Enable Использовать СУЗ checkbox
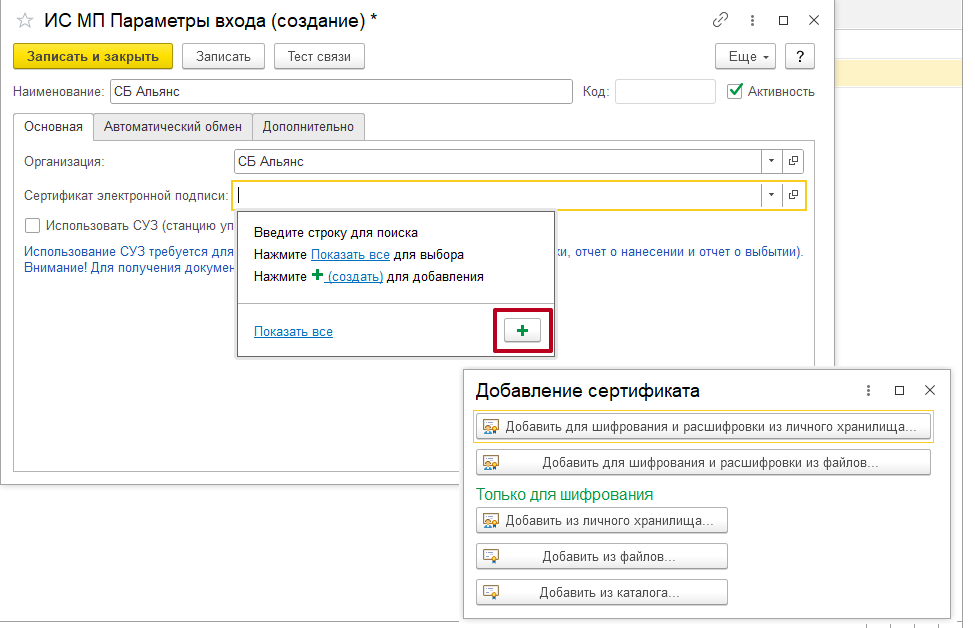The image size is (975, 628). (33, 226)
